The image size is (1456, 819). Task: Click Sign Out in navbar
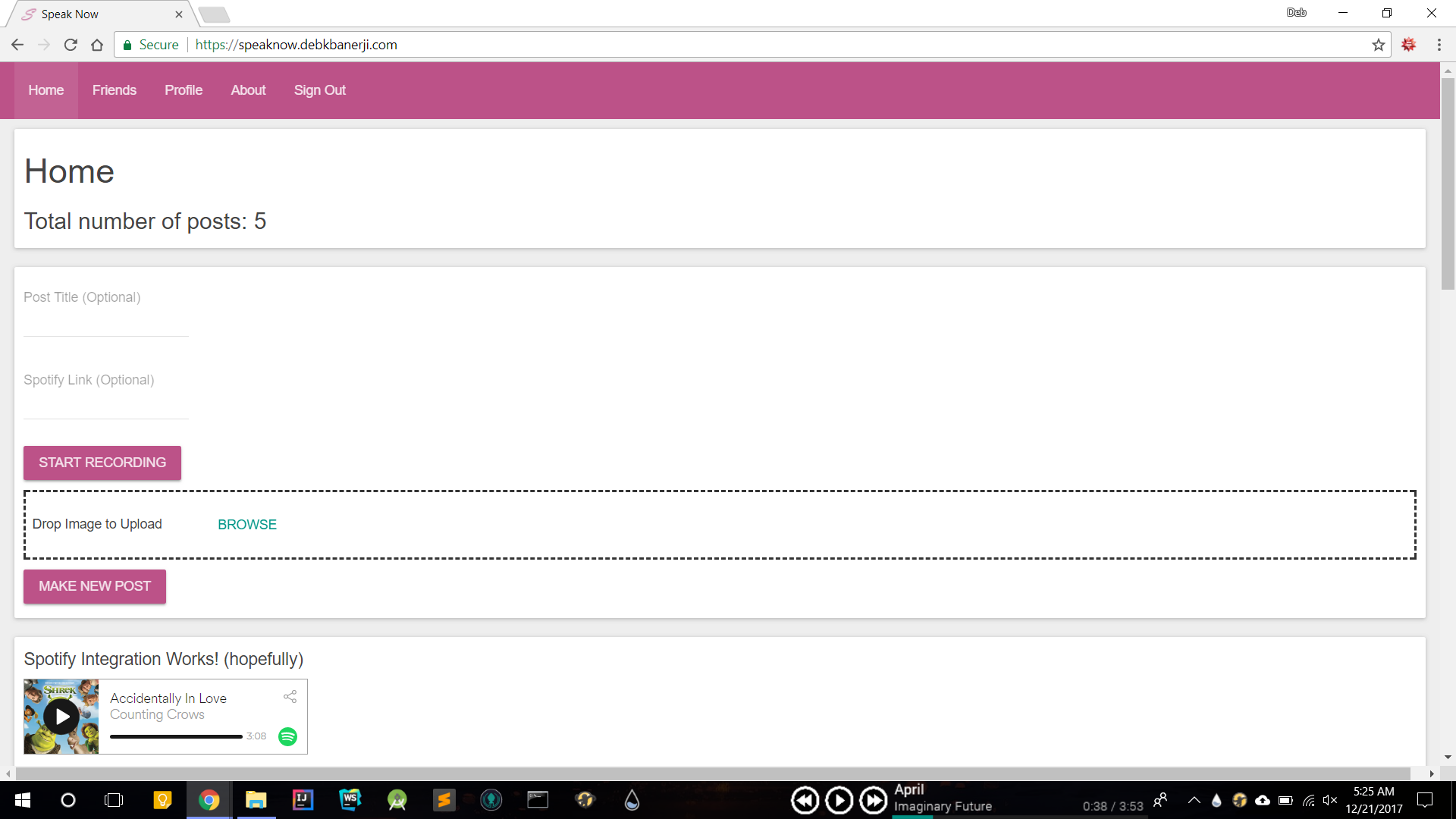[319, 90]
